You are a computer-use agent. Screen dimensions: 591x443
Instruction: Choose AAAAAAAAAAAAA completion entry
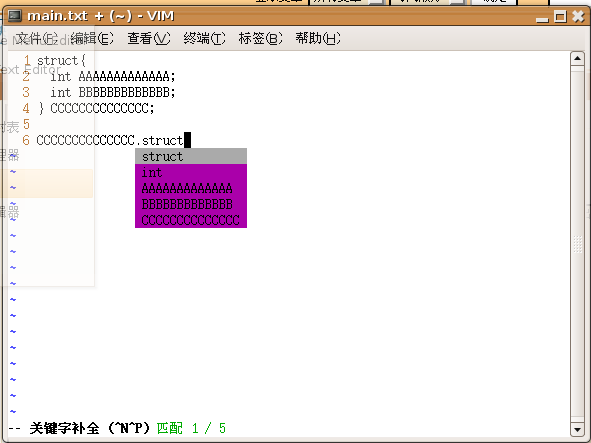pos(191,188)
